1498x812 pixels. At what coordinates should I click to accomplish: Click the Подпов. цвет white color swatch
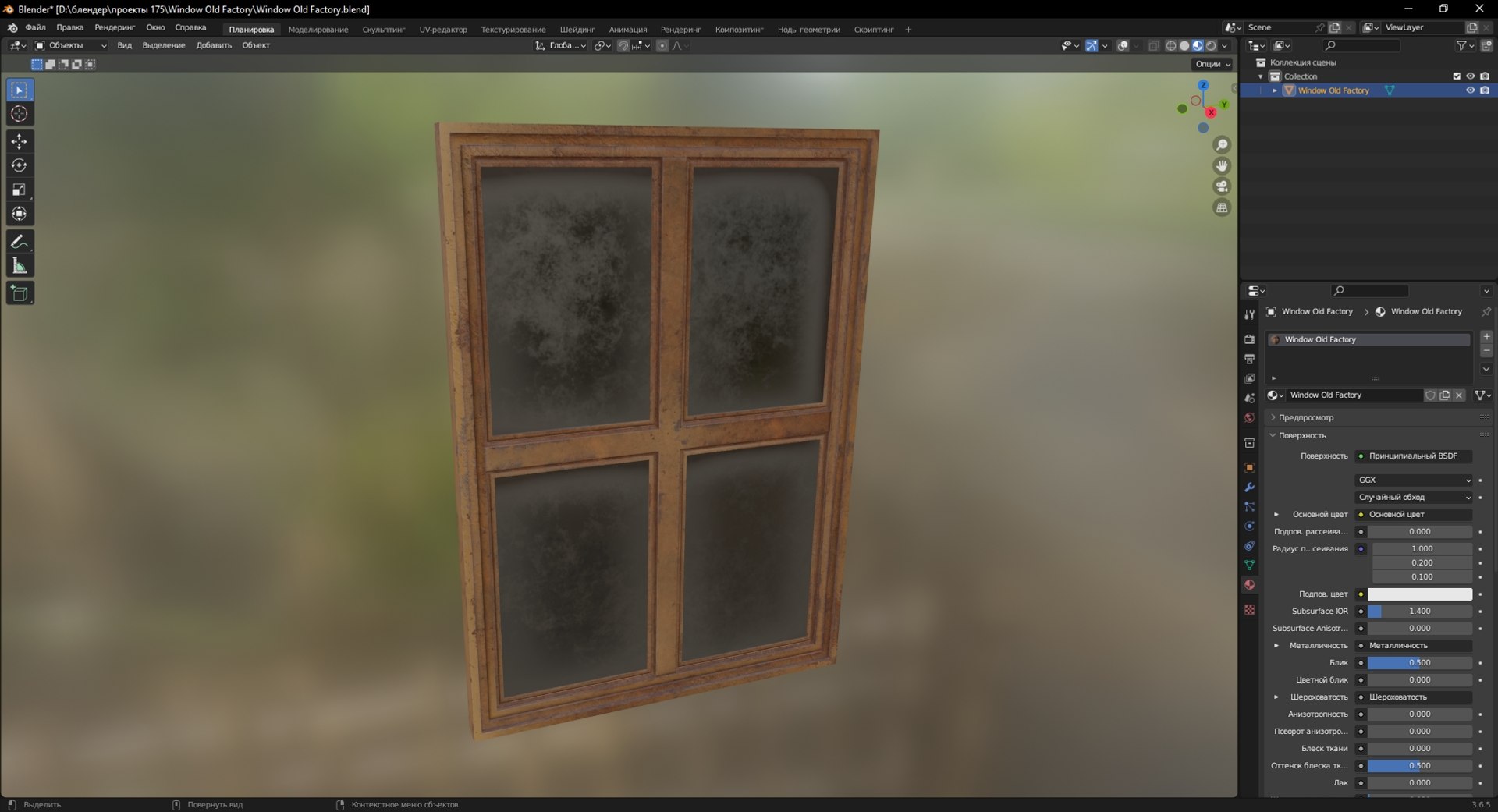pos(1420,594)
